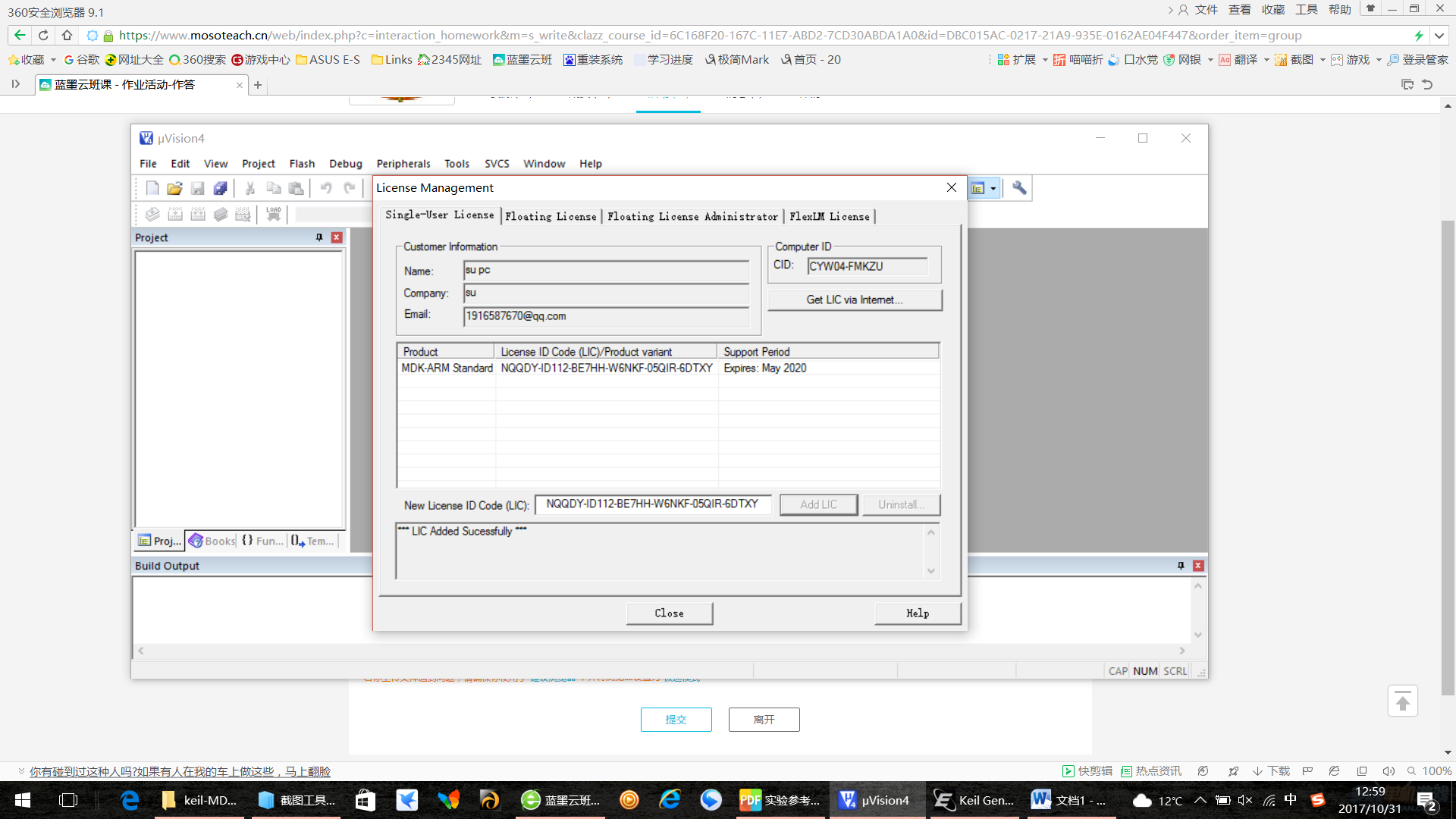The width and height of the screenshot is (1456, 819).
Task: Click the Redo arrow icon
Action: point(350,188)
